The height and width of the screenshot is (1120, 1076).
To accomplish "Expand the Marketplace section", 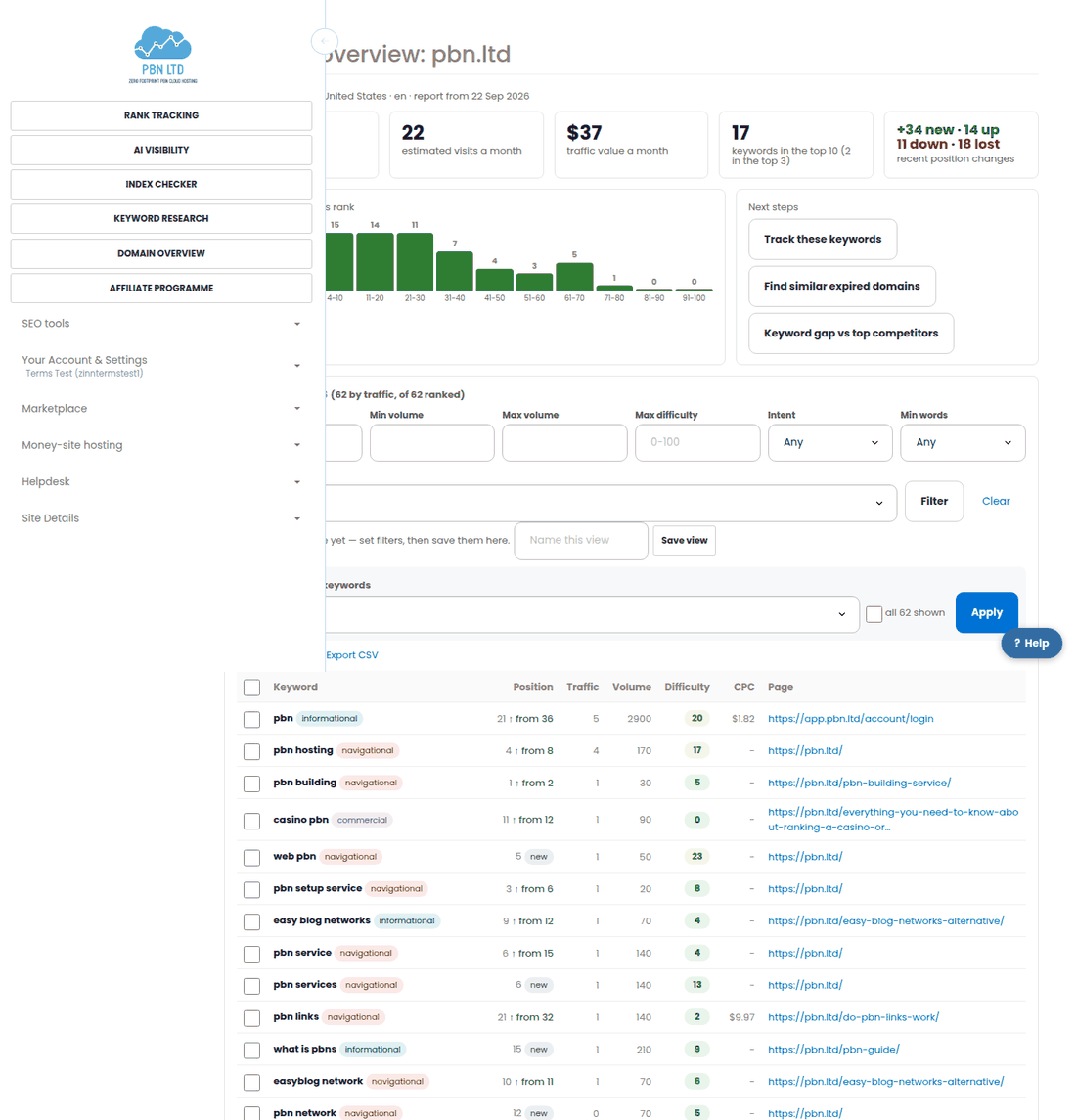I will 161,409.
